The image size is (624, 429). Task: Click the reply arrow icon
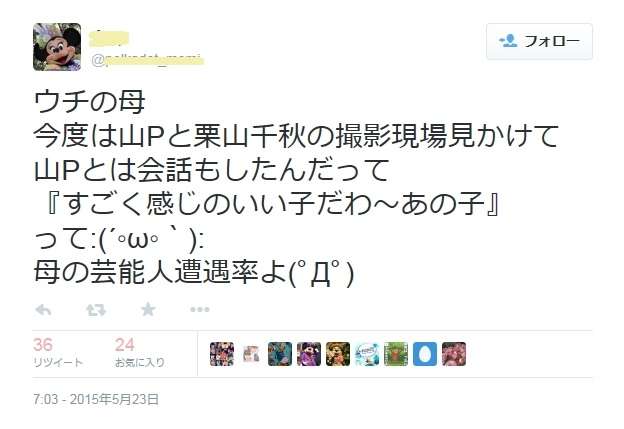[43, 310]
